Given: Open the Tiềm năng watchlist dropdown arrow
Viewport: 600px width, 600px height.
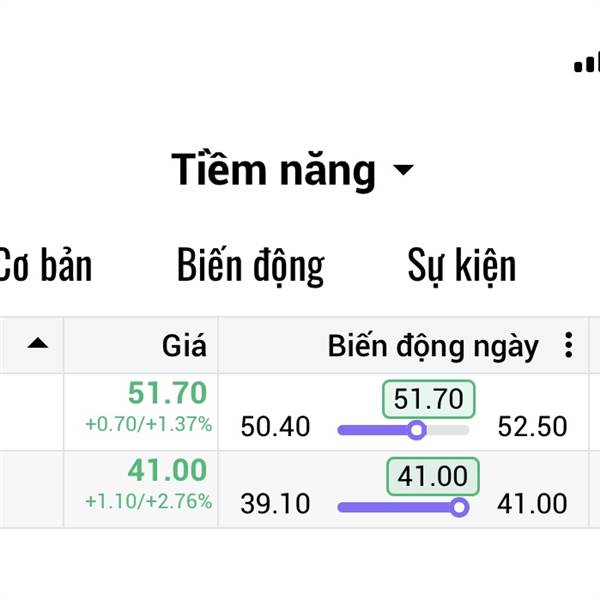Looking at the screenshot, I should point(403,170).
